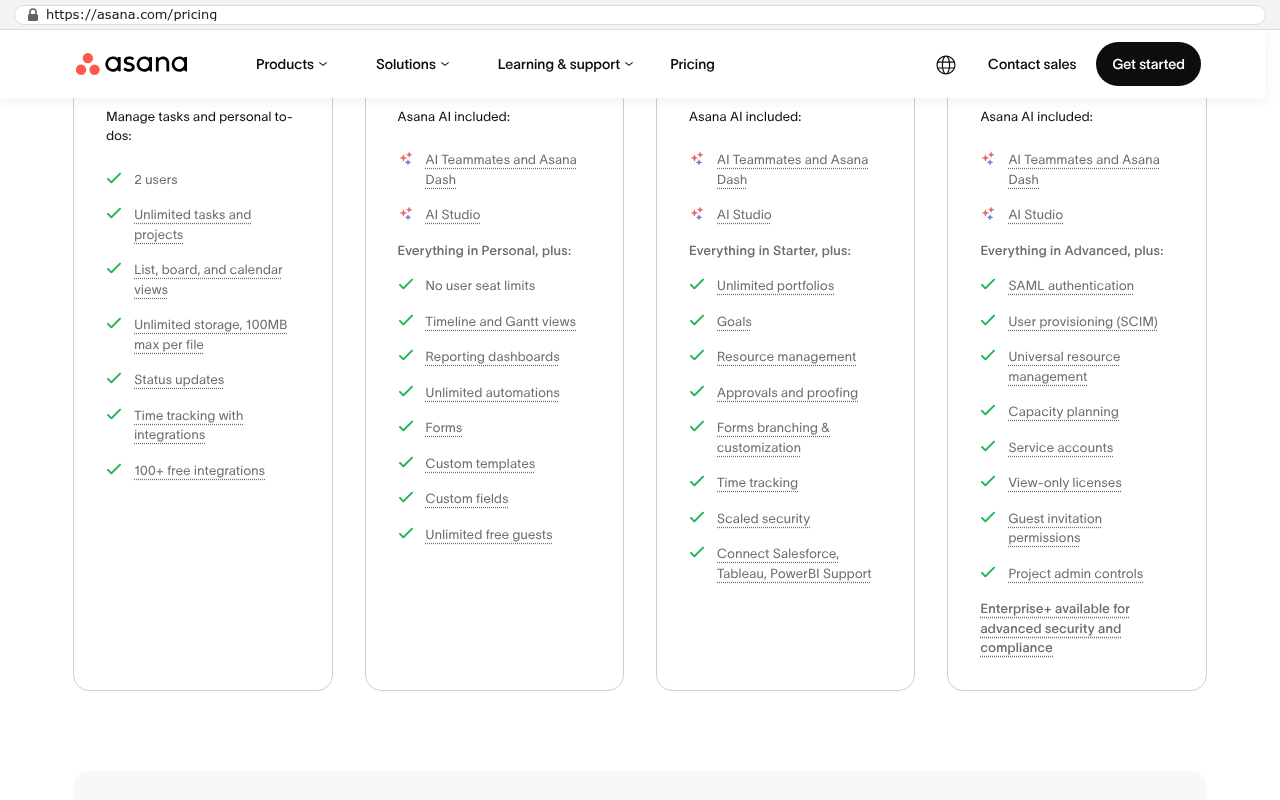This screenshot has height=800, width=1280.
Task: Click the Get started button
Action: point(1148,64)
